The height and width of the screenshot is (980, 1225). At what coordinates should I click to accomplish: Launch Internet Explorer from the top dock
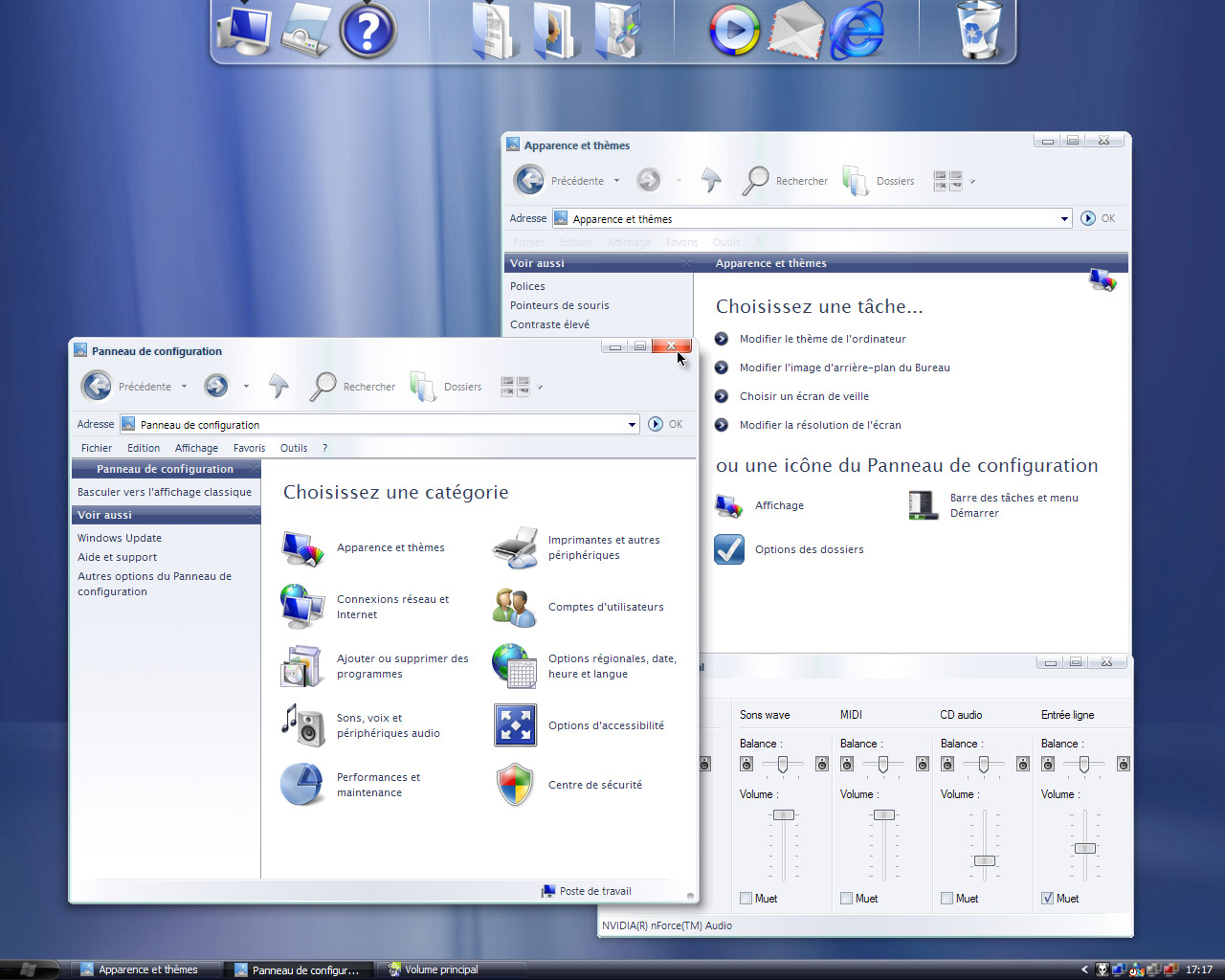pos(856,31)
